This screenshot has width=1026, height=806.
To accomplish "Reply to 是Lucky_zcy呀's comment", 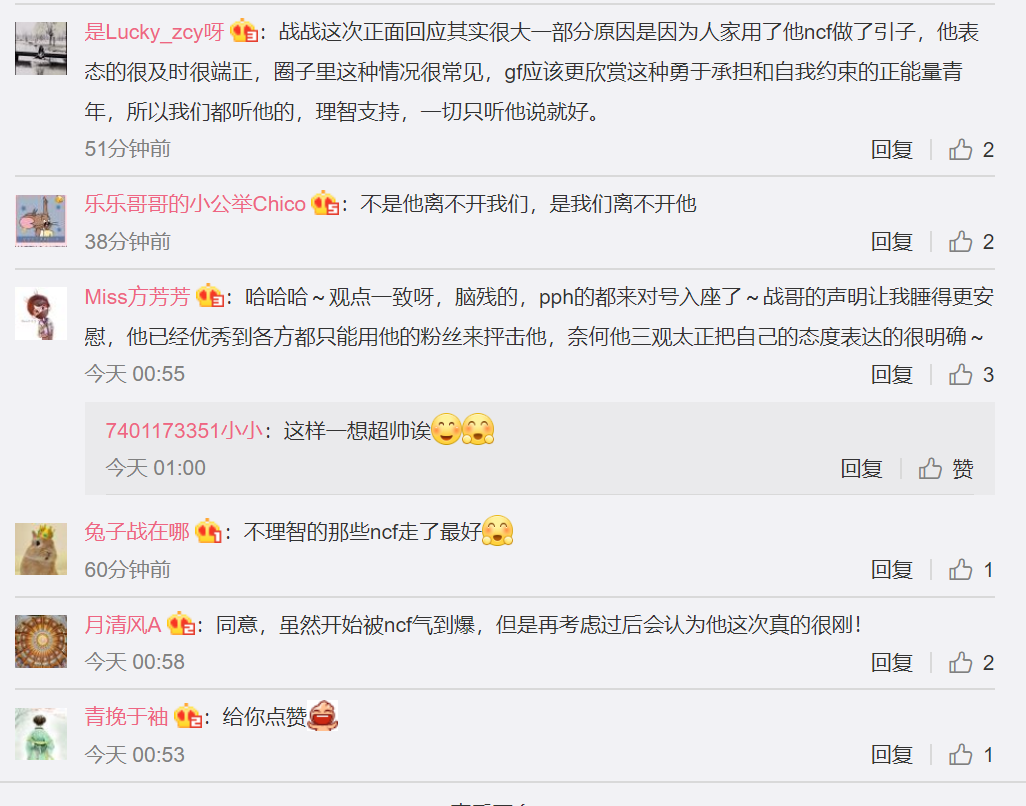I will point(892,150).
